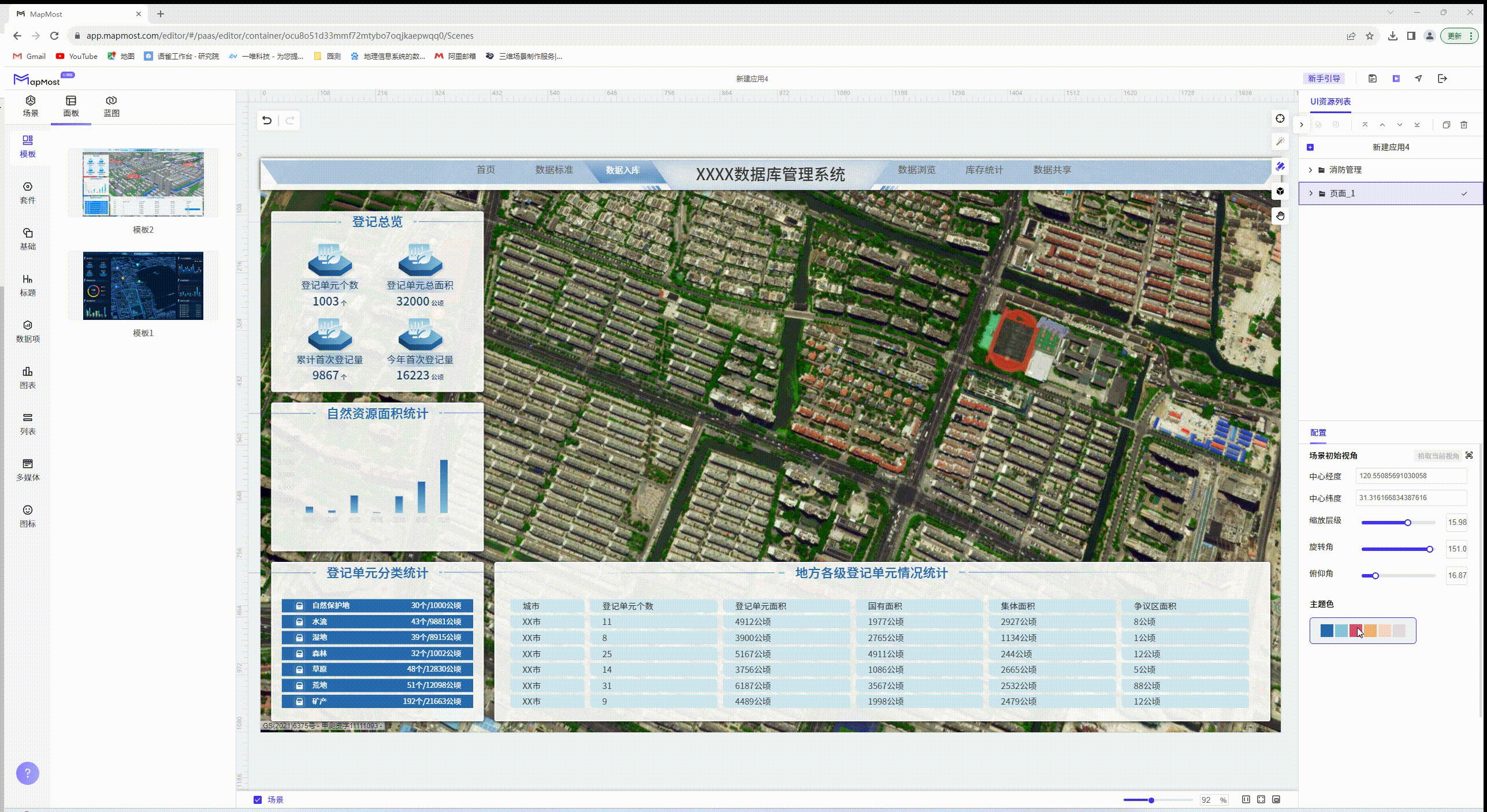Click the fit-to-screen icon in the status bar

1261,799
